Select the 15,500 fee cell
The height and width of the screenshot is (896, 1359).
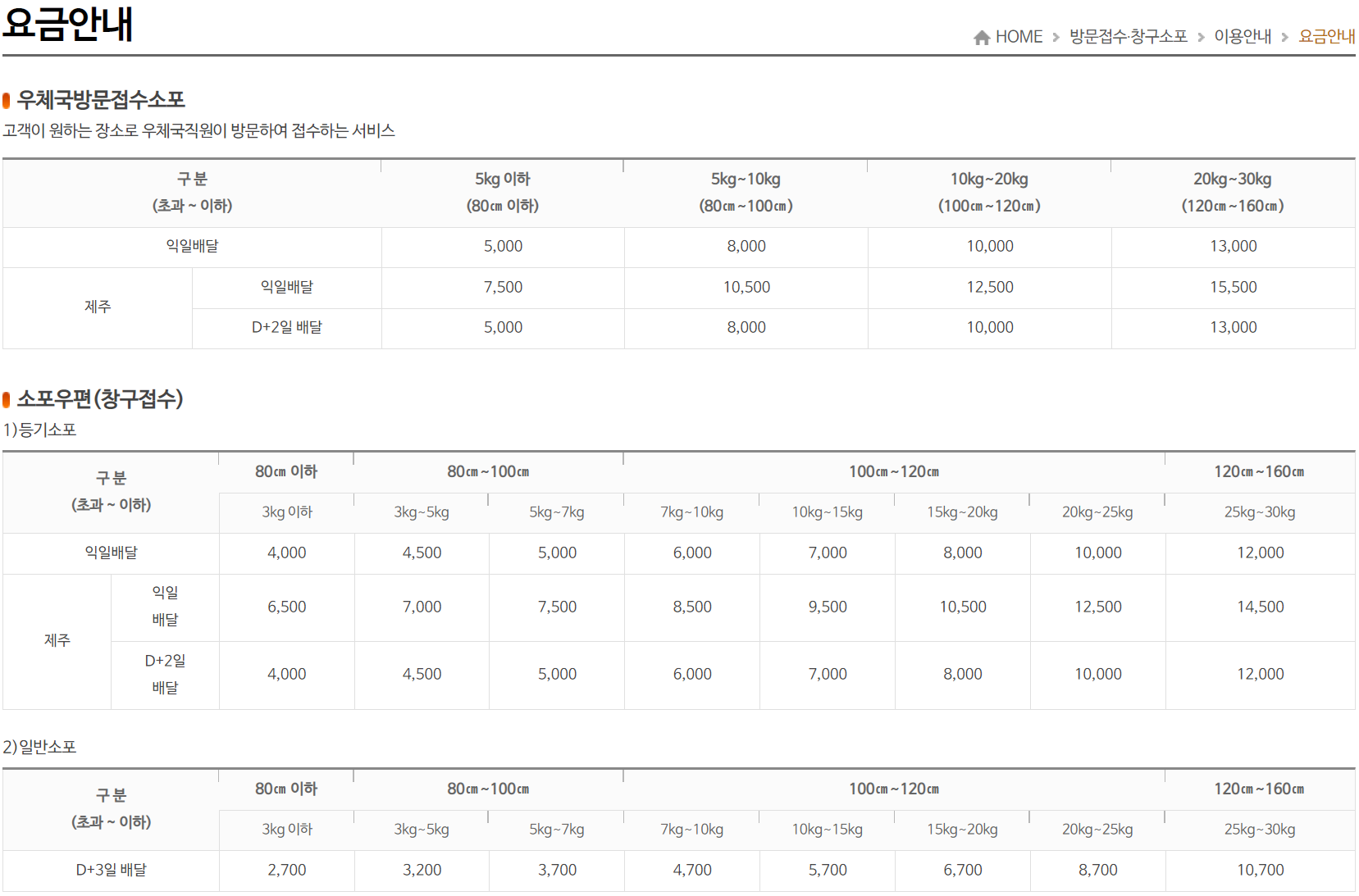click(x=1233, y=288)
